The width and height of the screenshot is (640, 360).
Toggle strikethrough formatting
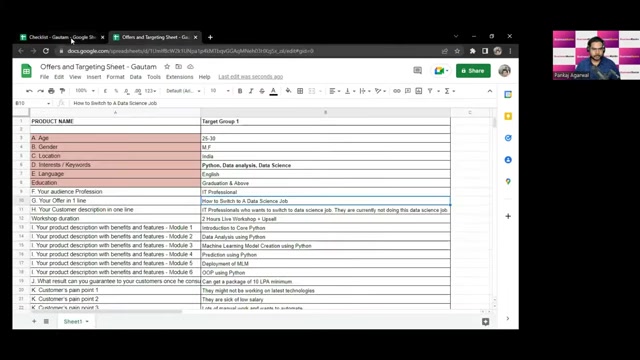pos(262,91)
